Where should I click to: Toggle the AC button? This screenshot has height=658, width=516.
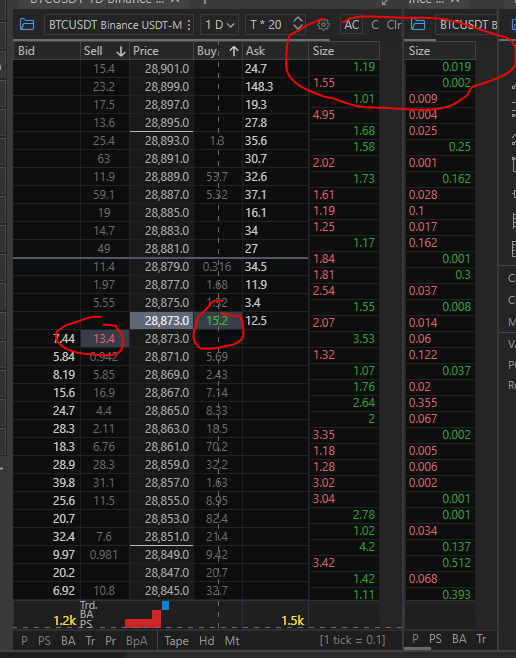(x=352, y=25)
